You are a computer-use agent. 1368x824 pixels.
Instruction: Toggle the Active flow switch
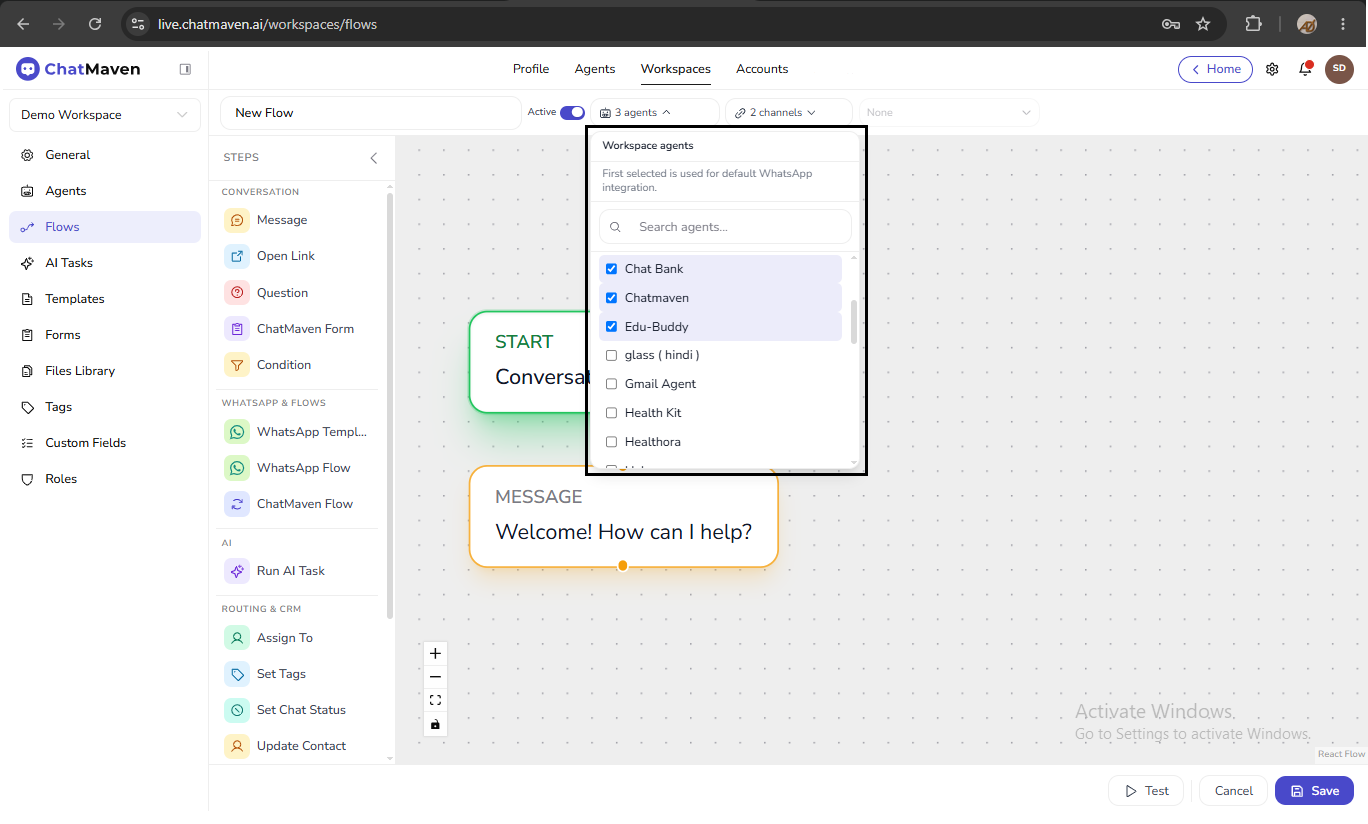click(572, 112)
